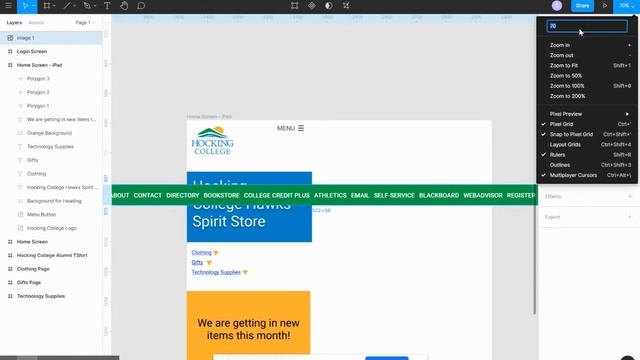The width and height of the screenshot is (640, 360).
Task: Click ATHLETICS in the green banner
Action: coord(330,196)
